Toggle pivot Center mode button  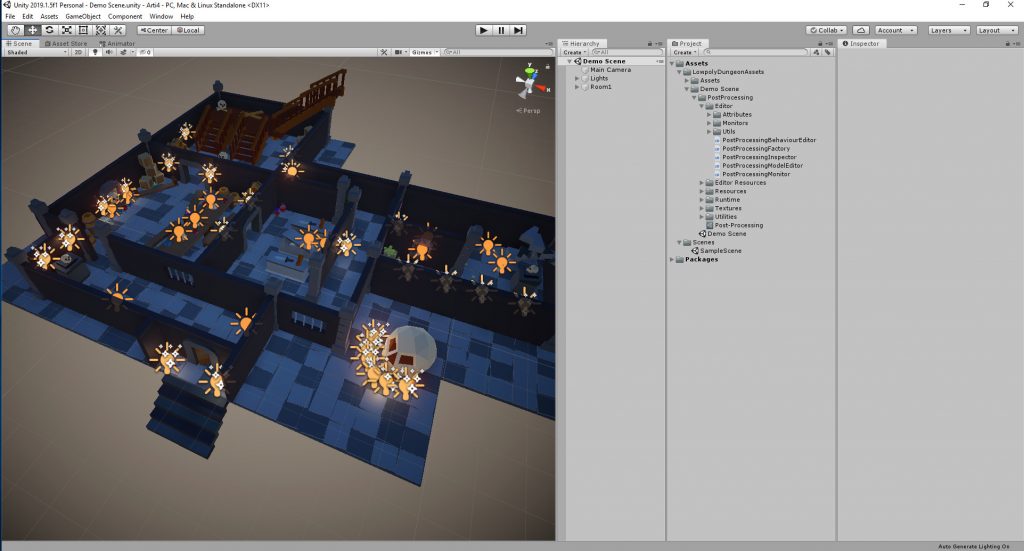[x=154, y=30]
